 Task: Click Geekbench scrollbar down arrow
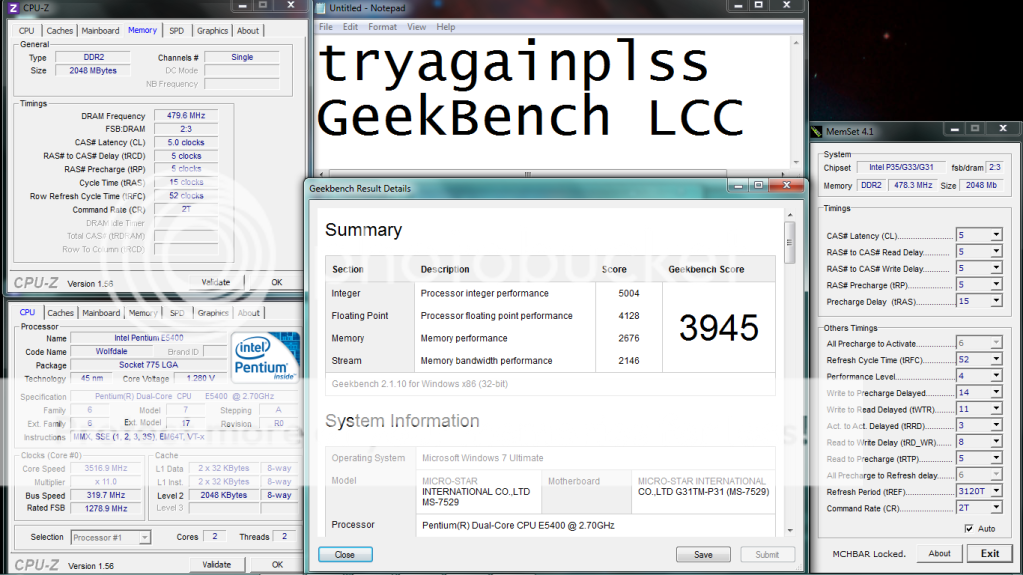[x=789, y=531]
